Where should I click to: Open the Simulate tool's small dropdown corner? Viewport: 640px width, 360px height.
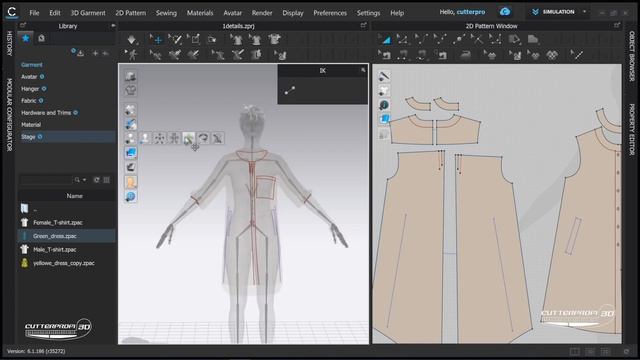(138, 43)
